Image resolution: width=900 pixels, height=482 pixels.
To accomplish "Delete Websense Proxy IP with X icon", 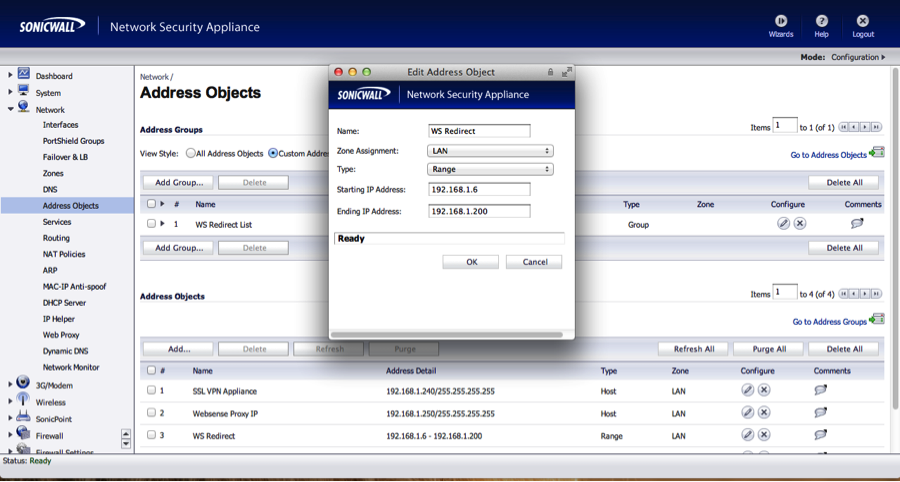I will click(x=763, y=413).
